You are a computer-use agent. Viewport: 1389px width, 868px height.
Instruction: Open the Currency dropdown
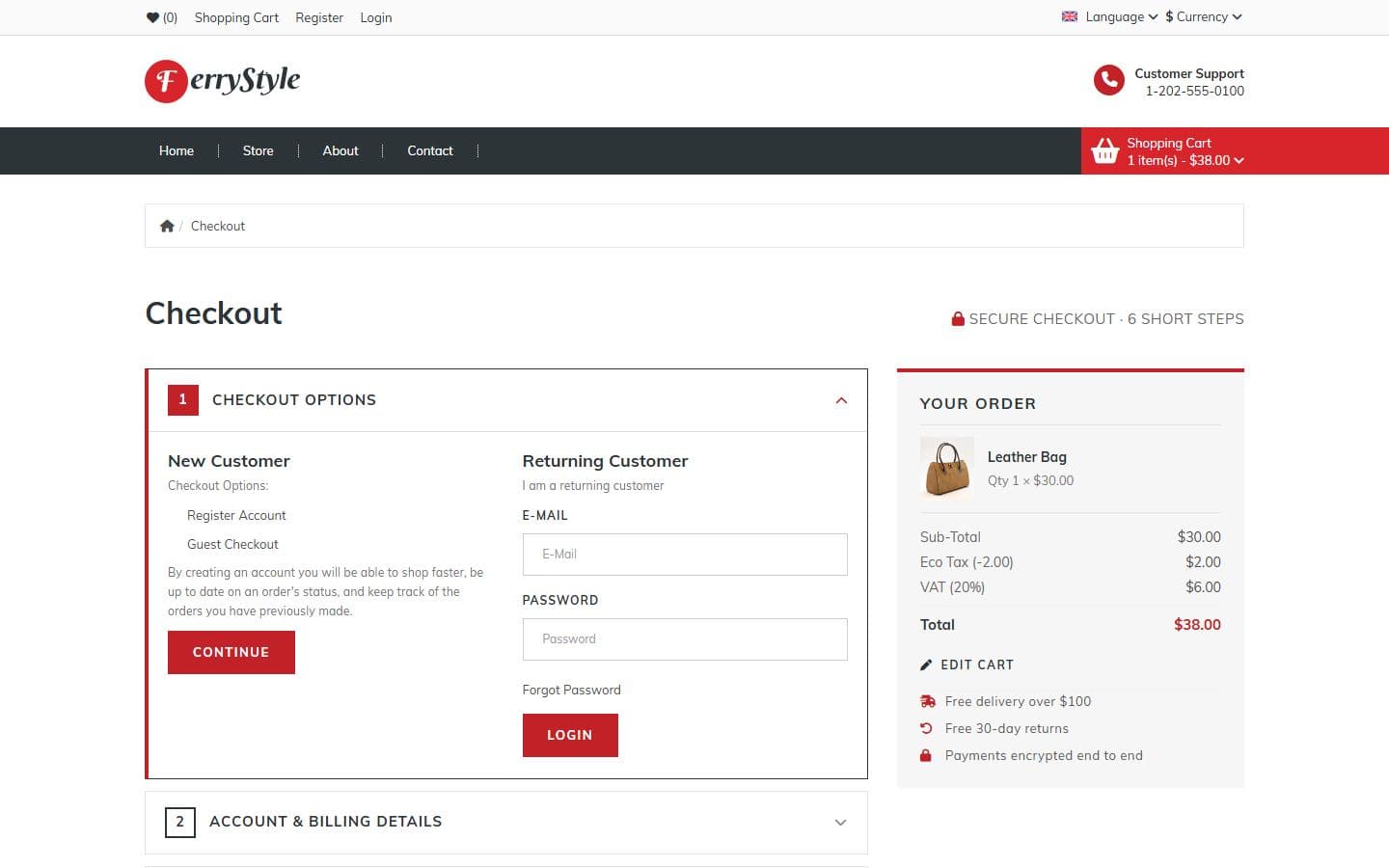(x=1204, y=16)
